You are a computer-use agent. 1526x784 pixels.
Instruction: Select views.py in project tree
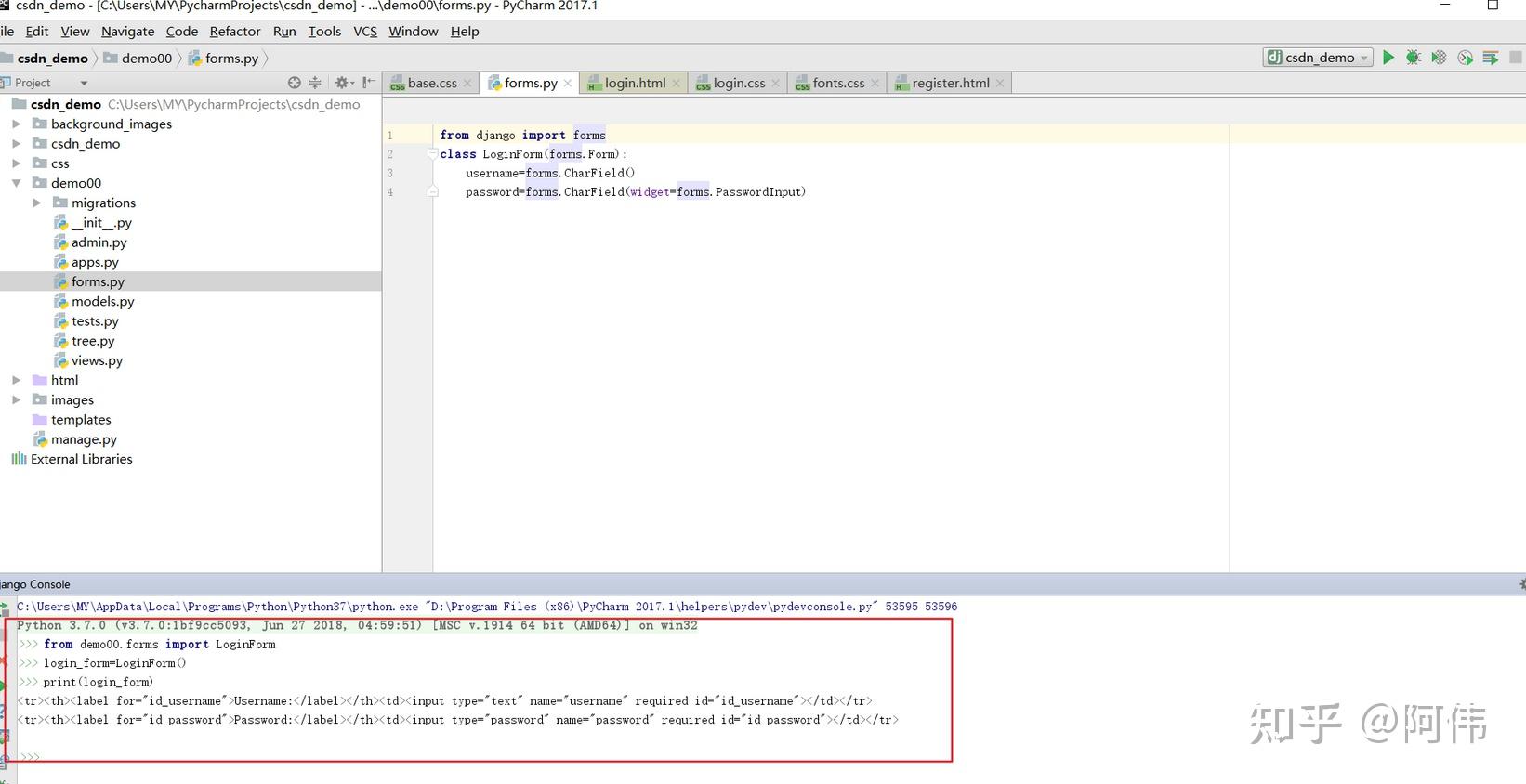tap(88, 360)
